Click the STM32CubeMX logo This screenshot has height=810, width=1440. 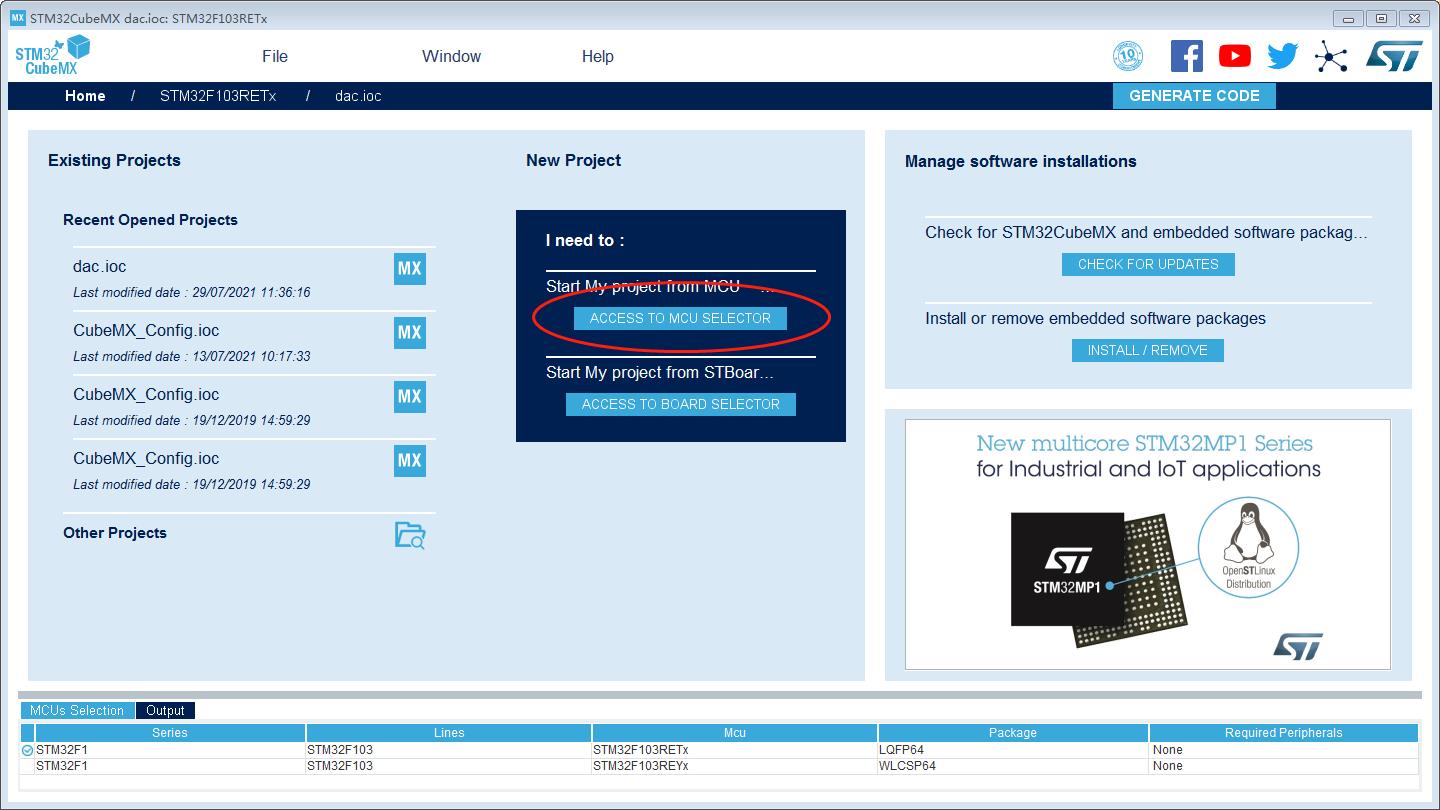click(52, 56)
